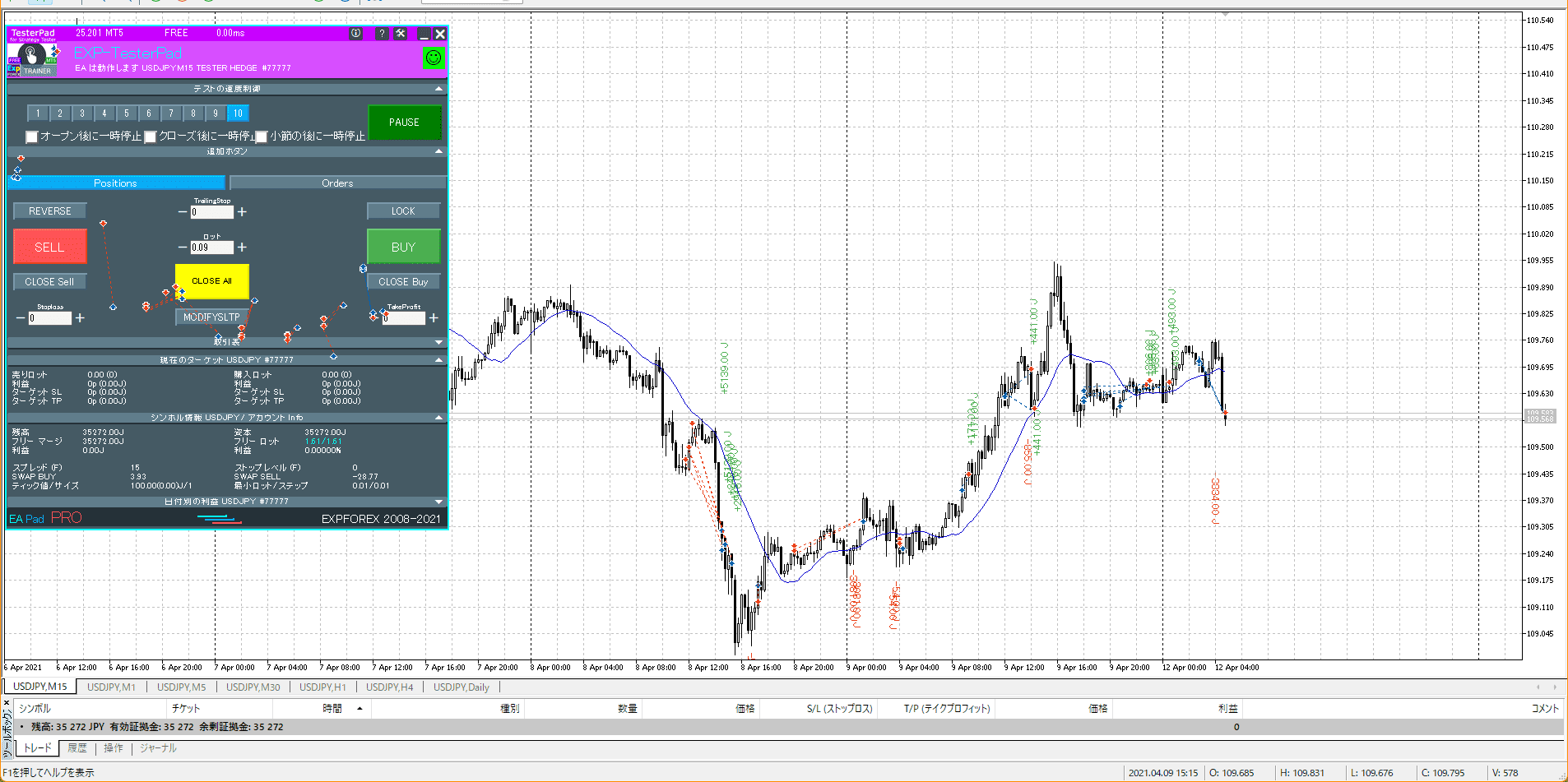The width and height of the screenshot is (1568, 782).
Task: Set test speed to 5
Action: (127, 113)
